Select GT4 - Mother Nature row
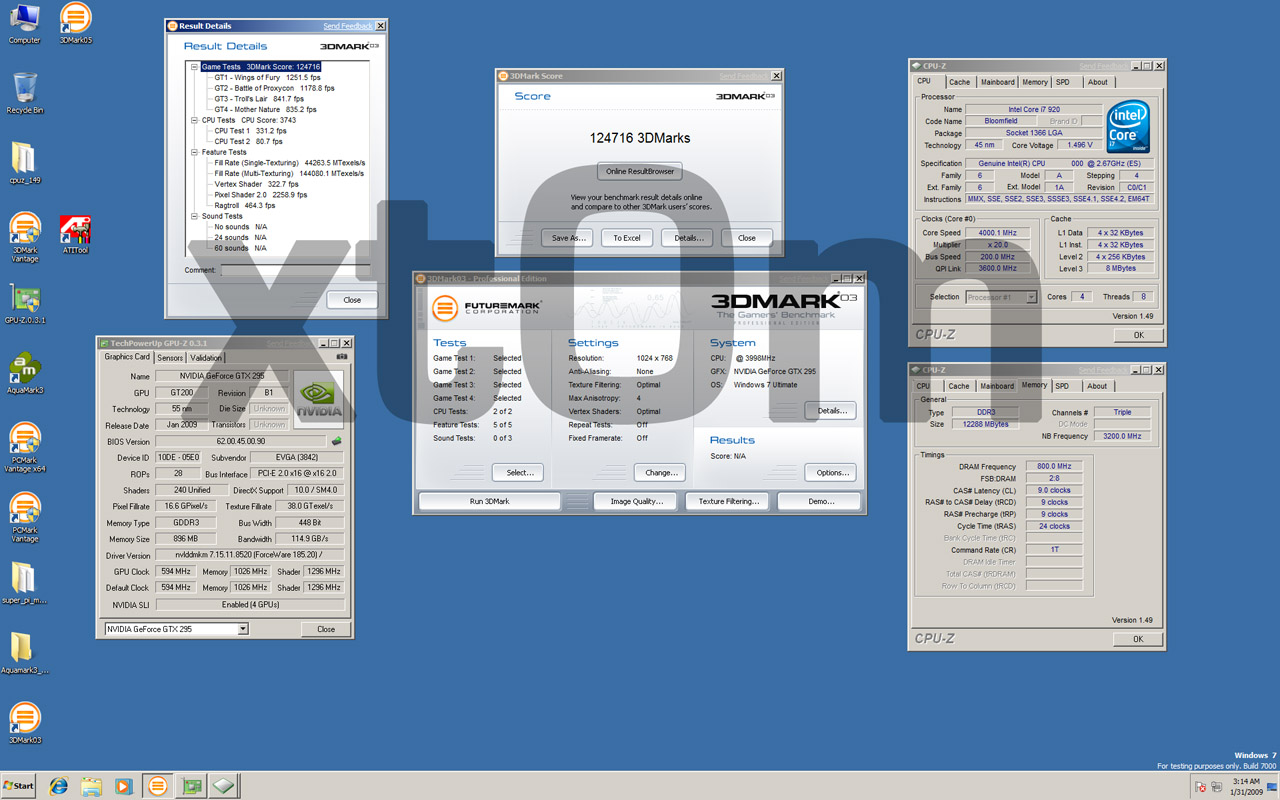The image size is (1280, 800). click(x=265, y=109)
